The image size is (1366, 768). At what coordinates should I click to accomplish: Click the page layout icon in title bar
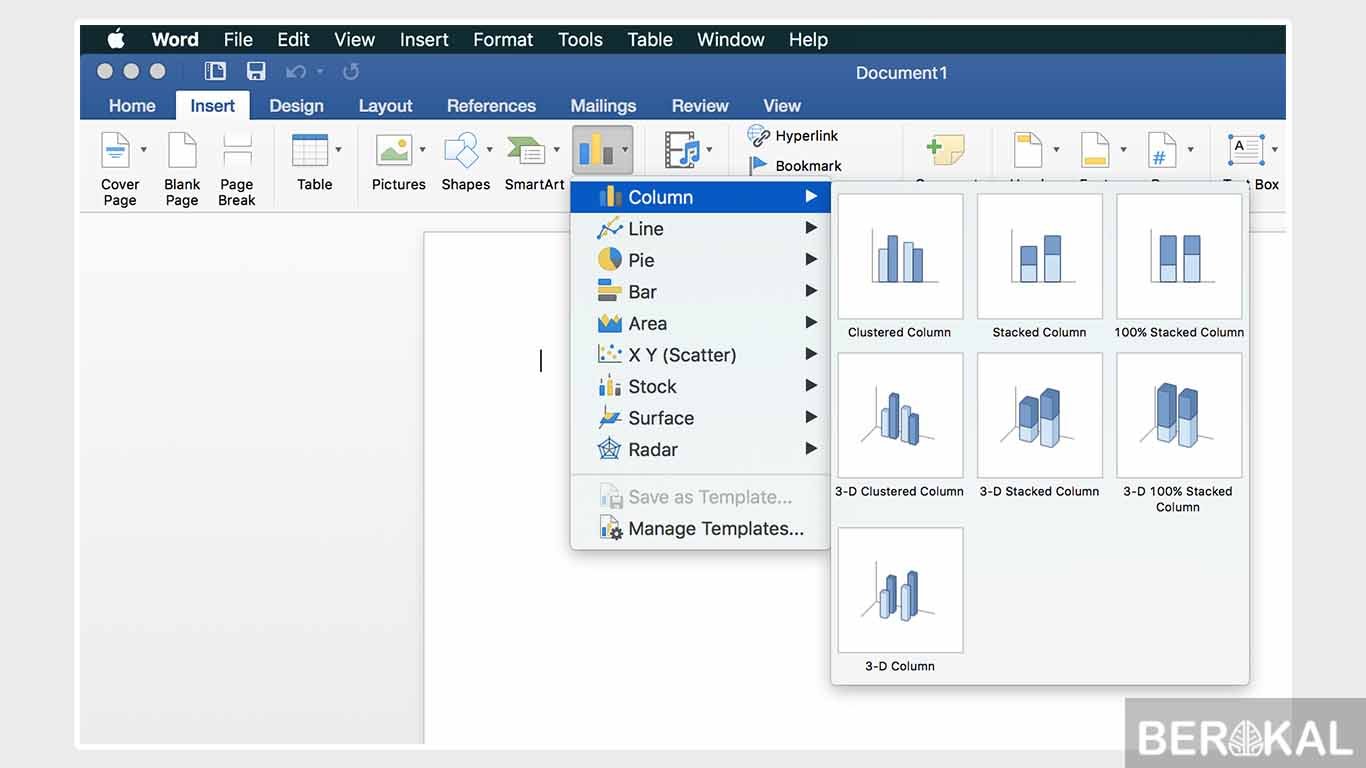tap(215, 71)
